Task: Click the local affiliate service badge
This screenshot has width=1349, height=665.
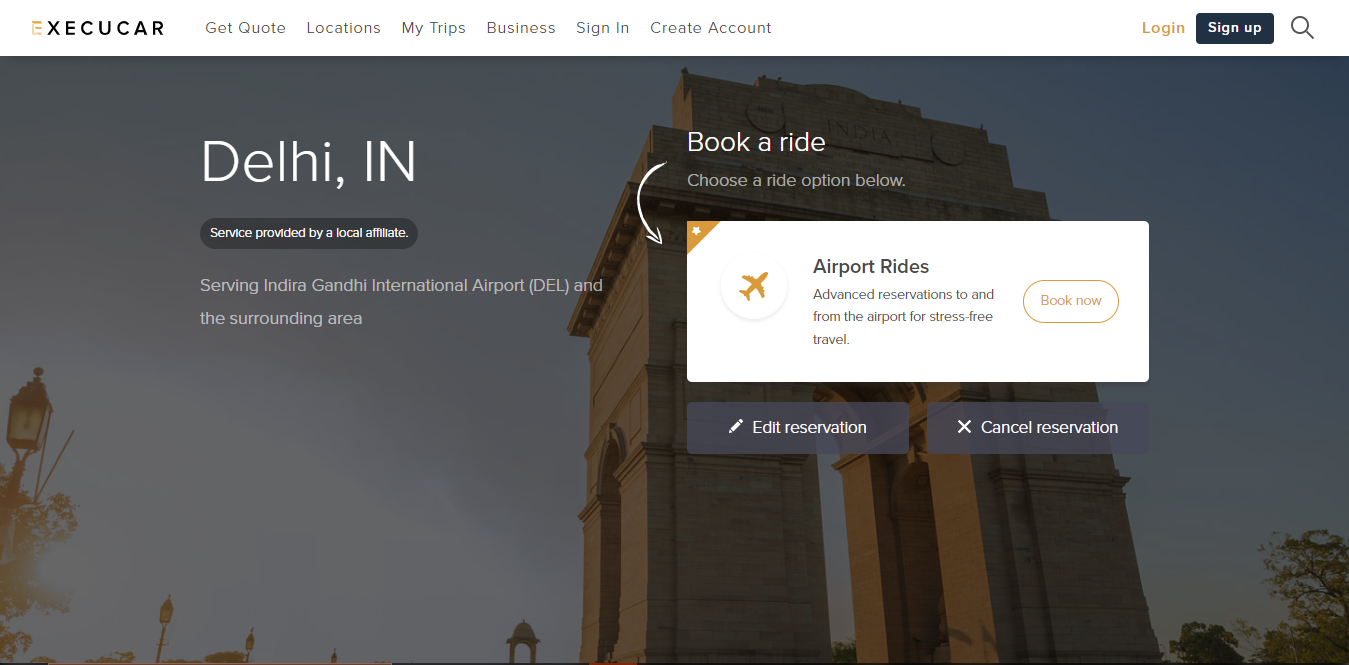Action: coord(309,233)
